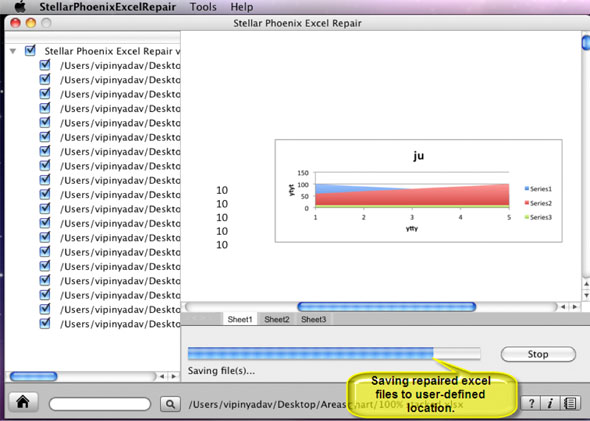The width and height of the screenshot is (590, 421).
Task: Open the Tools menu
Action: (x=203, y=7)
